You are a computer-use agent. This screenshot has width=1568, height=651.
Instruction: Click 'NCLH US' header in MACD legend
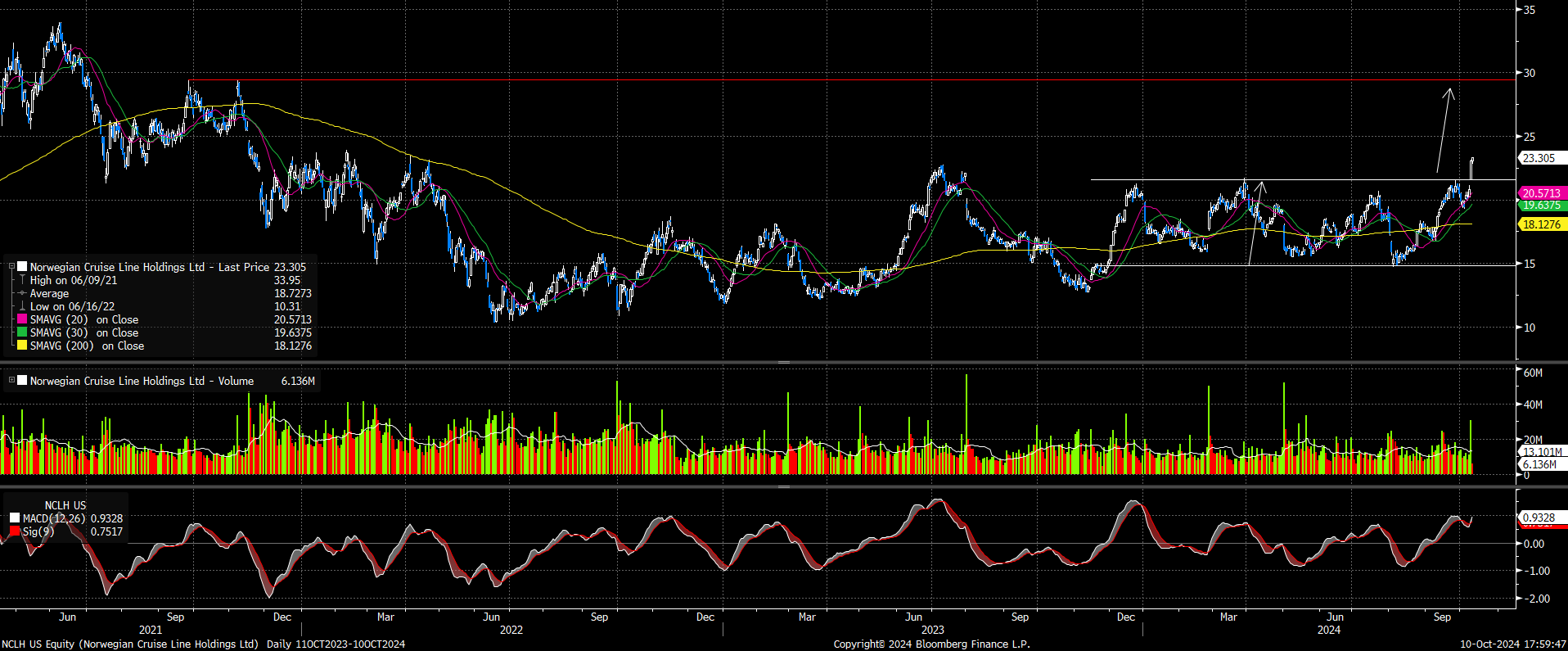click(x=65, y=505)
